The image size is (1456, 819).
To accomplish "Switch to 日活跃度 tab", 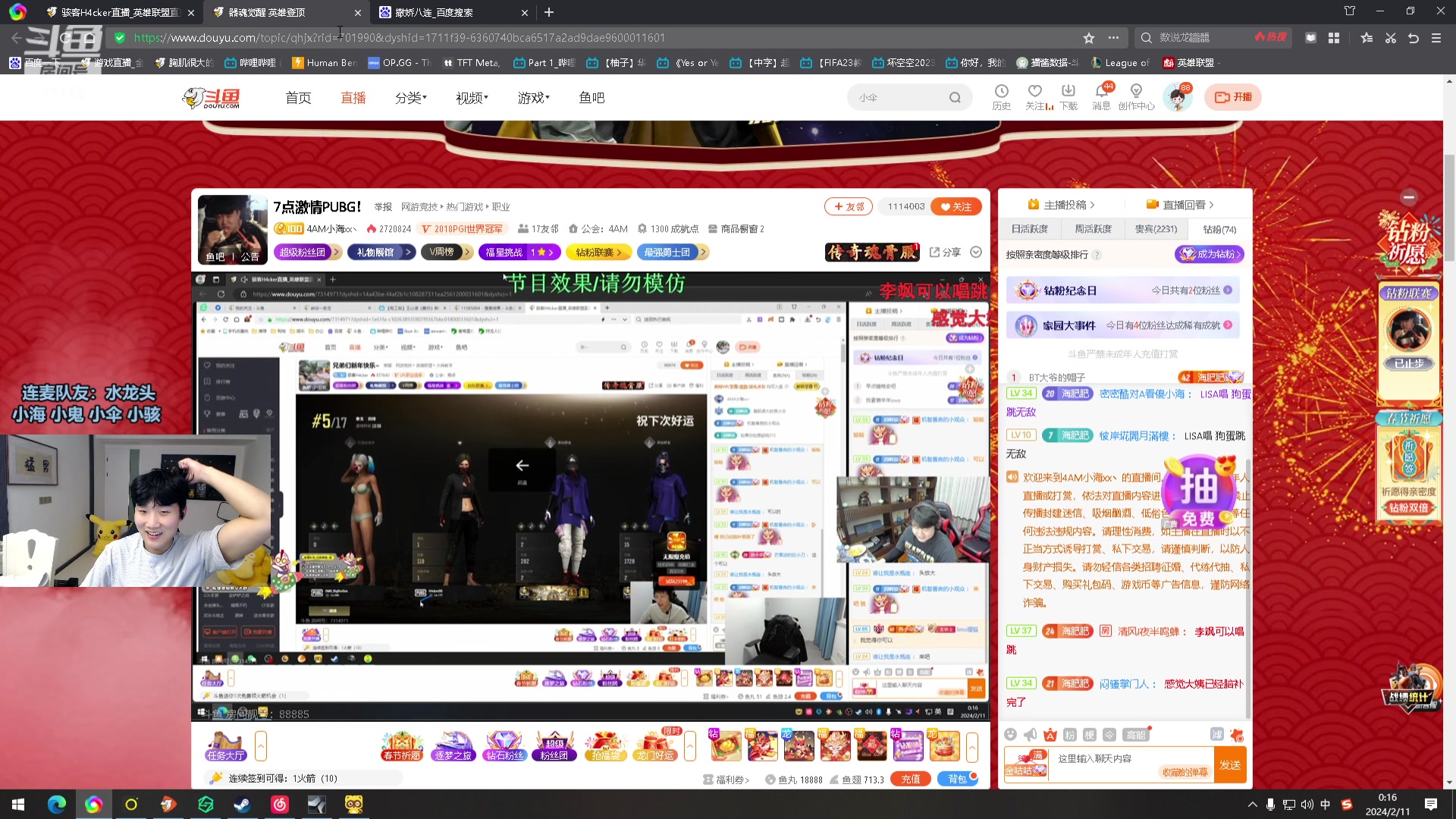I will coord(1029,228).
